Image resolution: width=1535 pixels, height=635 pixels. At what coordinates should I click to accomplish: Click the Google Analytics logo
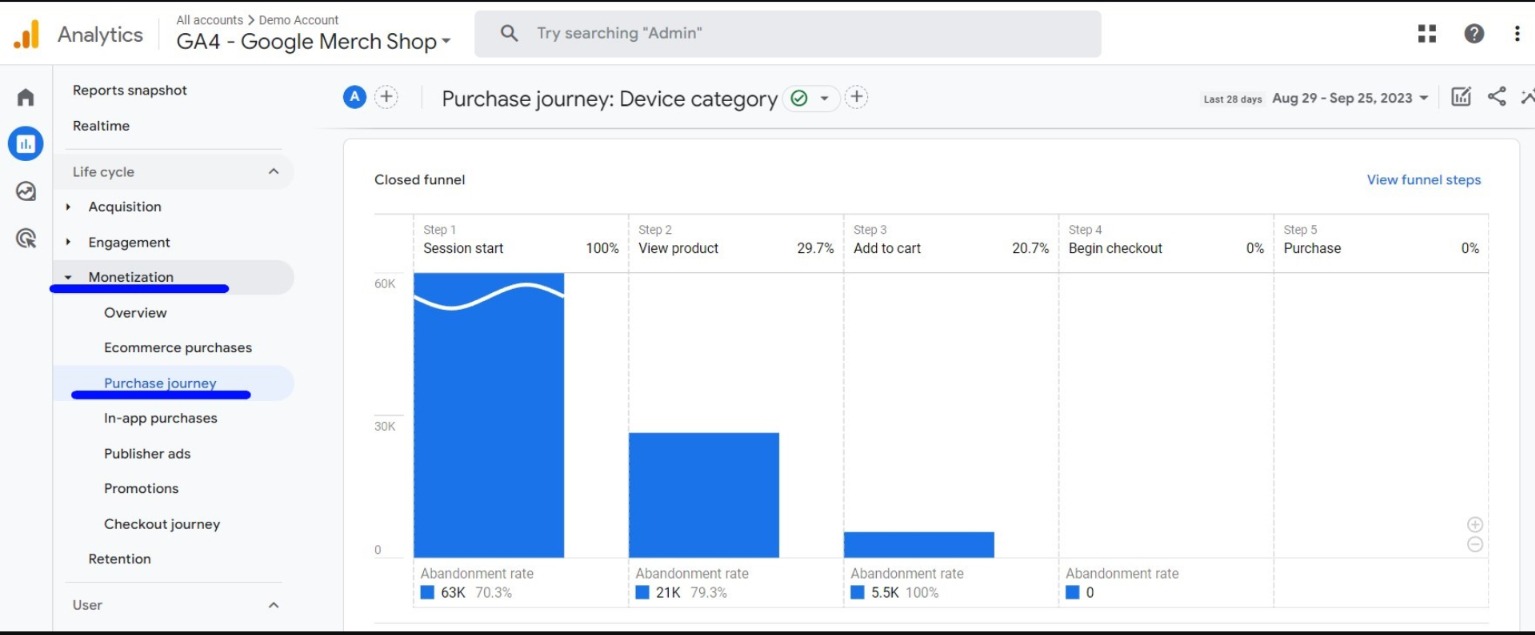click(x=26, y=34)
